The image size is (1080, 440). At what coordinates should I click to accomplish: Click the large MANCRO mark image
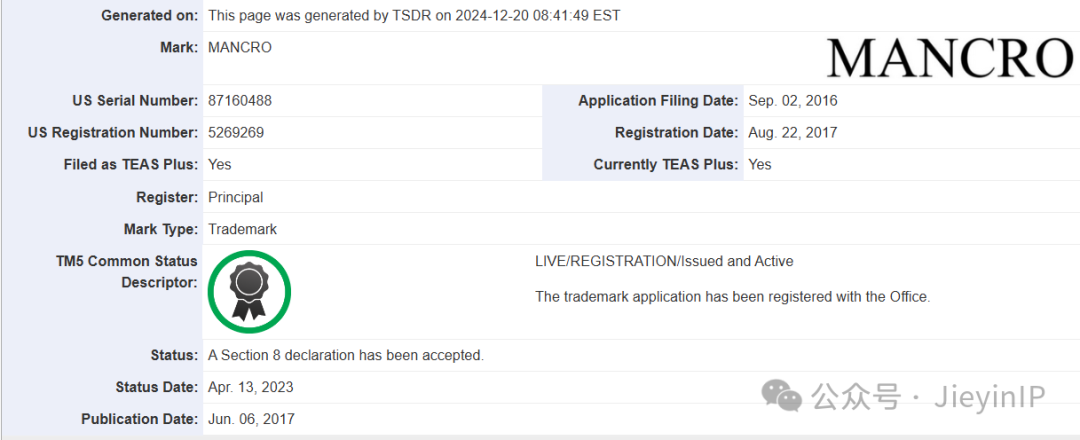pyautogui.click(x=950, y=58)
